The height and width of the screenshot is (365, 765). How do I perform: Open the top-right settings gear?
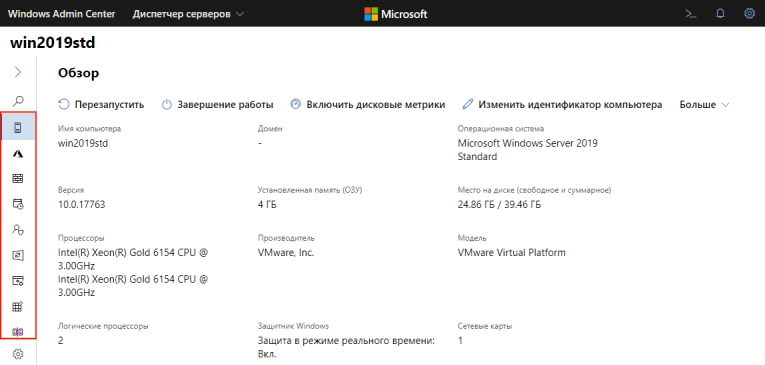tap(749, 14)
